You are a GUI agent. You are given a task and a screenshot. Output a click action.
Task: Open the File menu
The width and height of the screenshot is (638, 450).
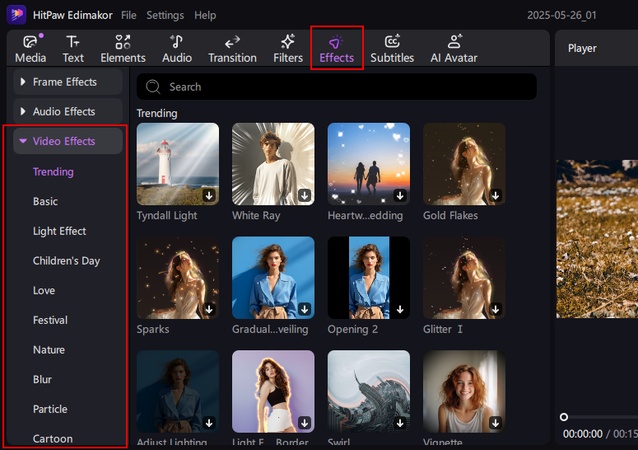pyautogui.click(x=129, y=15)
